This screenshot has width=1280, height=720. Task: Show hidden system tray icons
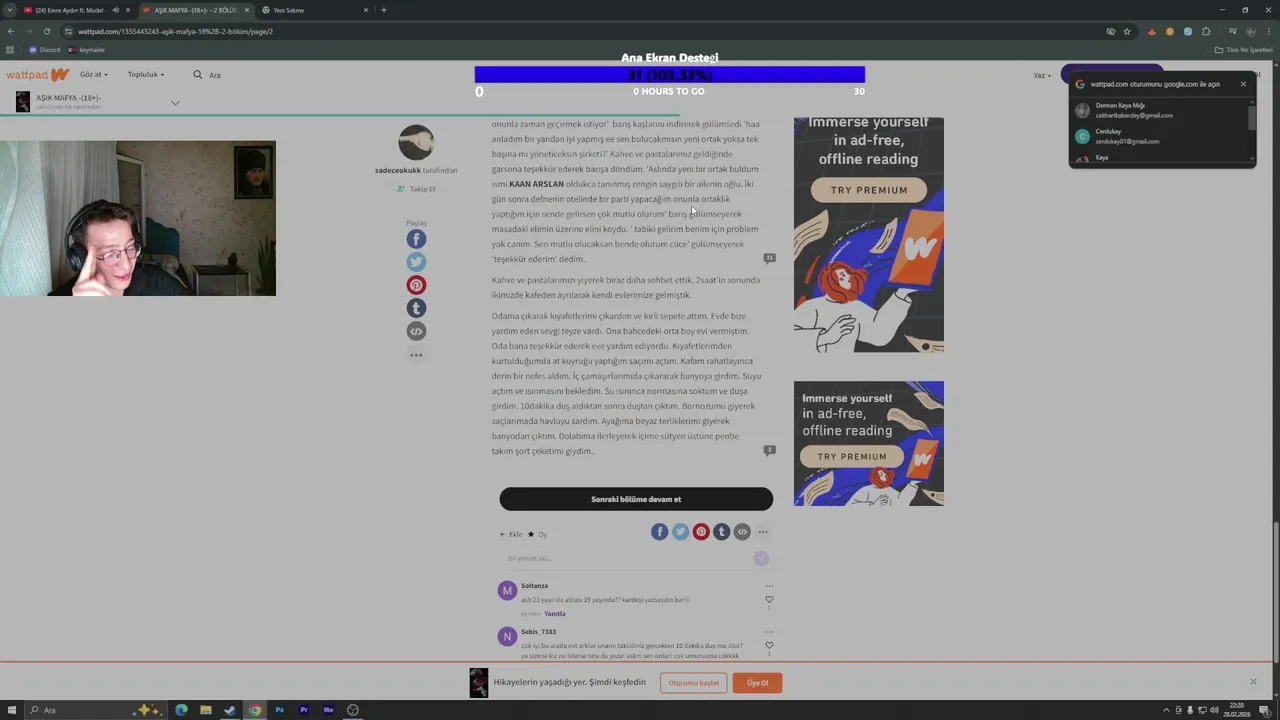point(1166,710)
